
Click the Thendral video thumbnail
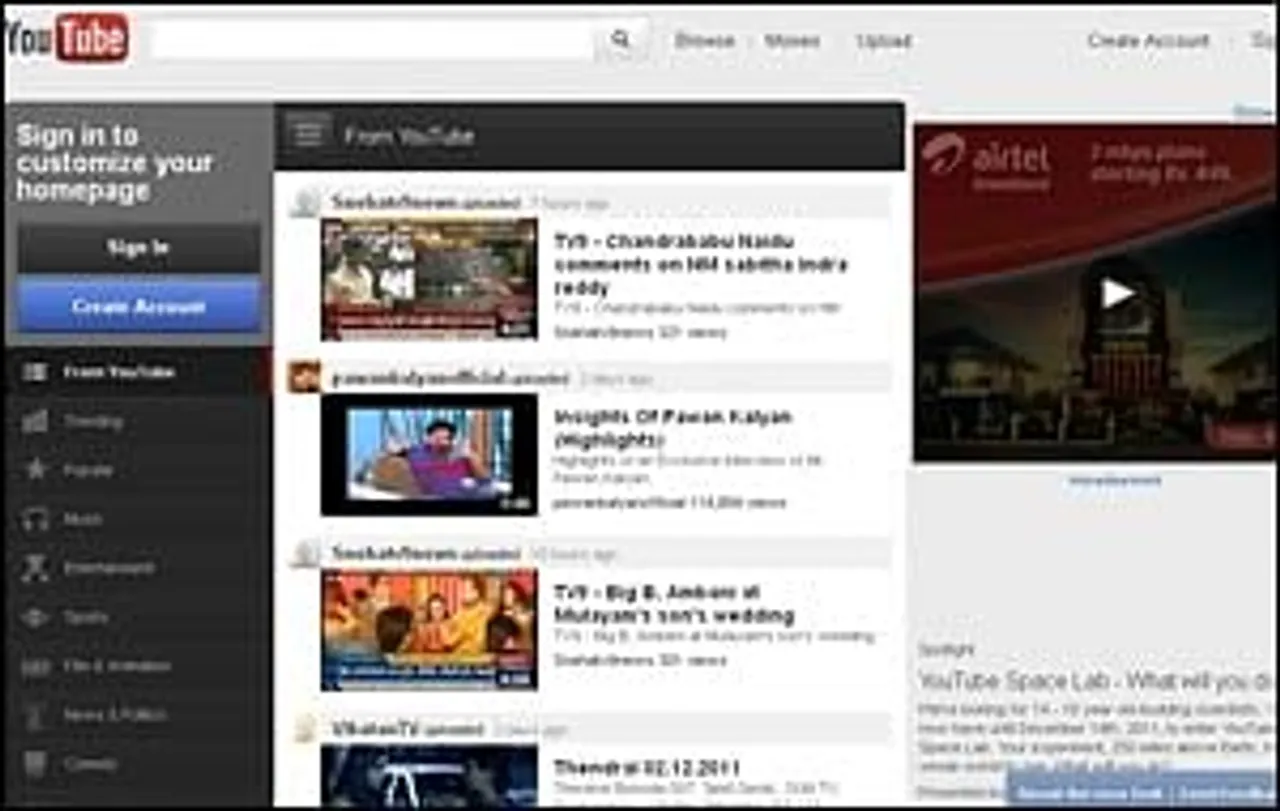pos(429,775)
